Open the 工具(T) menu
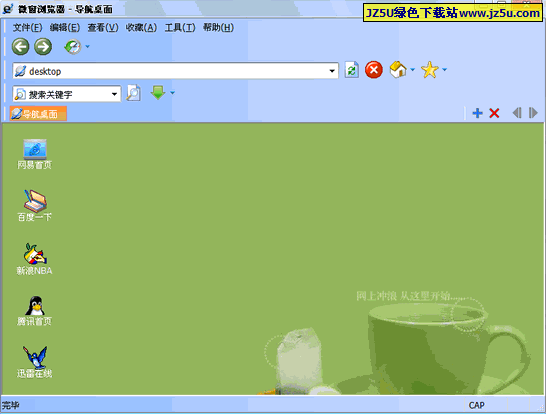 pos(180,28)
